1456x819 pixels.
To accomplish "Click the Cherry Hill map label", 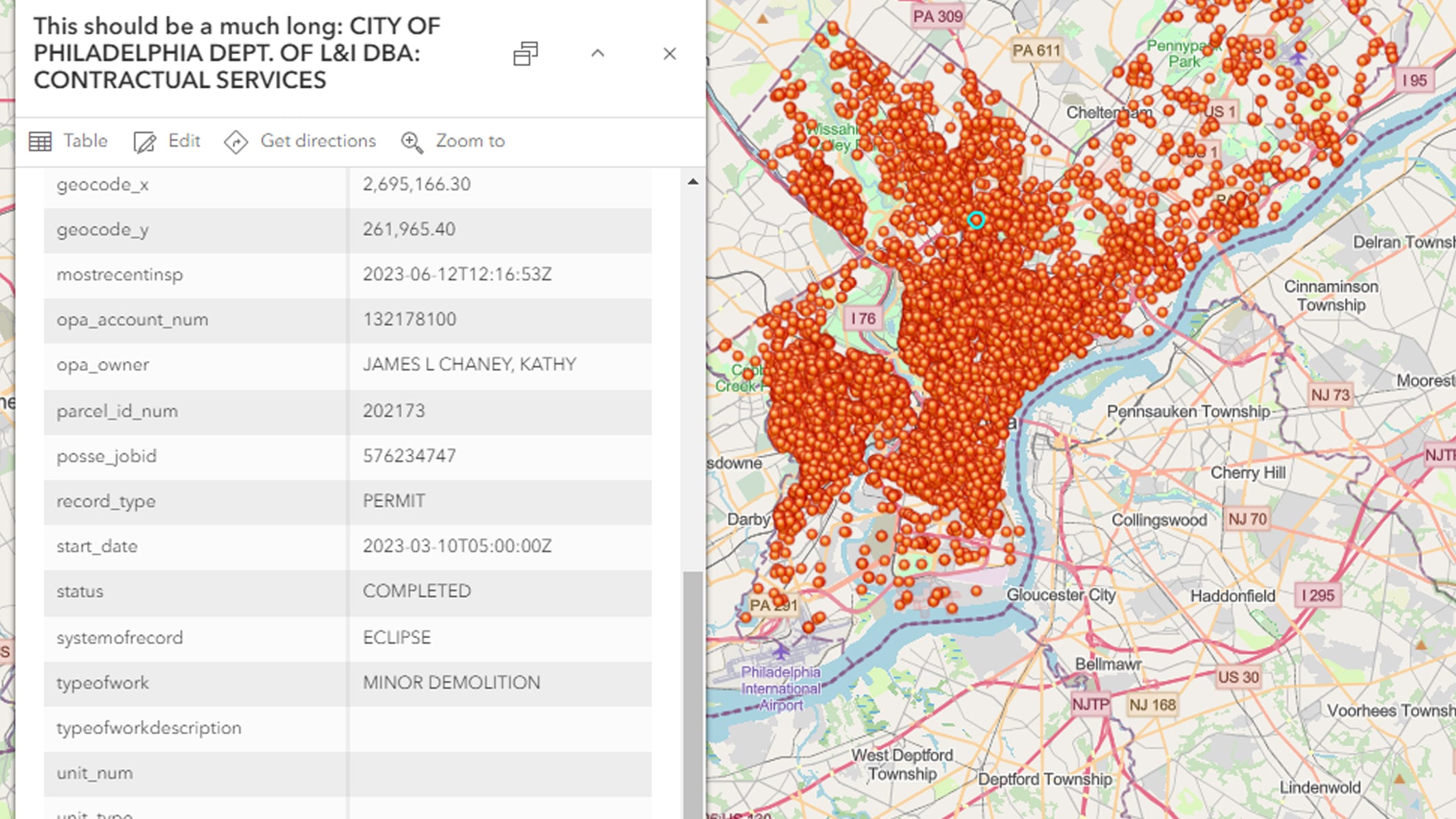I will (x=1248, y=473).
